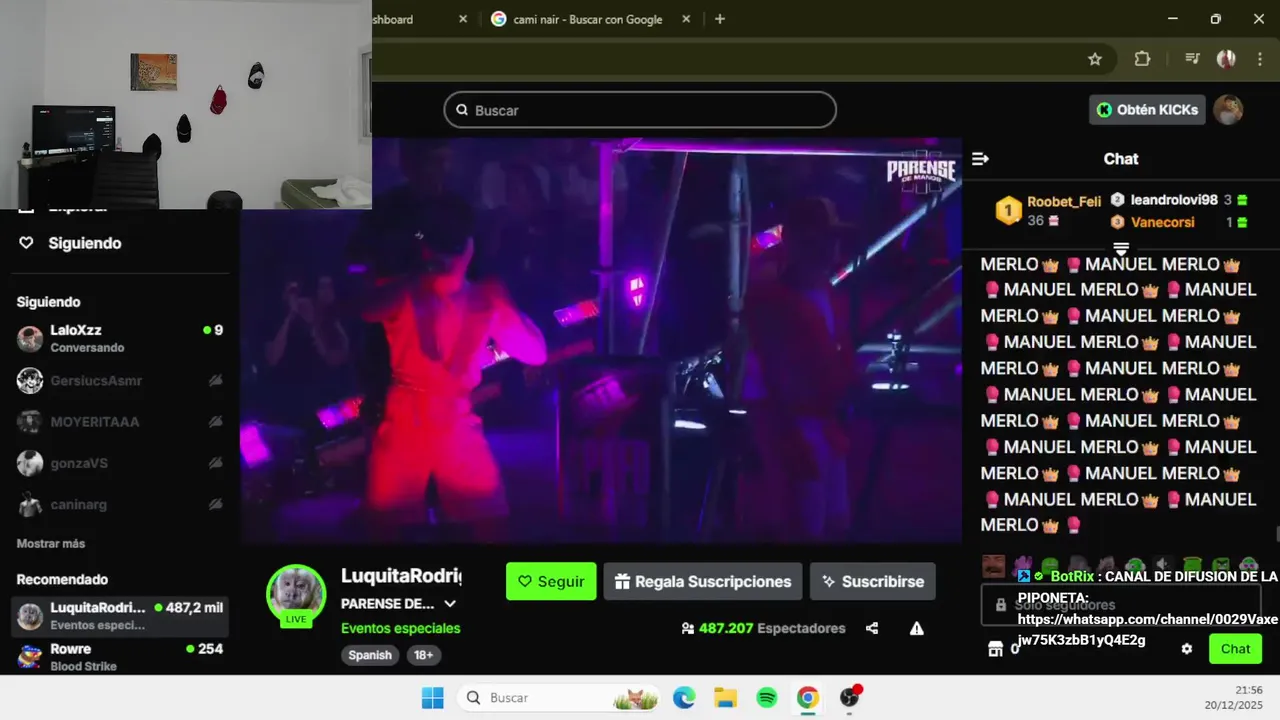This screenshot has width=1280, height=720.
Task: Expand list with Mostrar más
Action: point(51,543)
